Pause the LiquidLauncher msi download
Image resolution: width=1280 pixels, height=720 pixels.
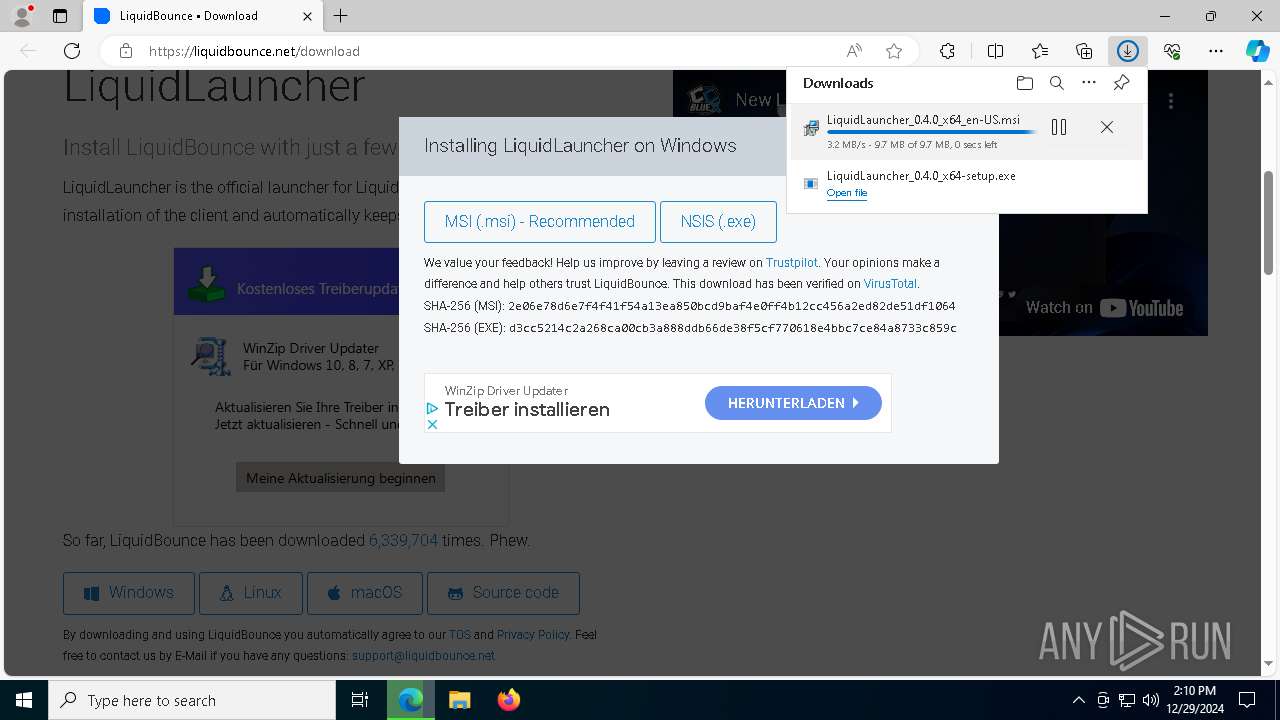[1059, 127]
